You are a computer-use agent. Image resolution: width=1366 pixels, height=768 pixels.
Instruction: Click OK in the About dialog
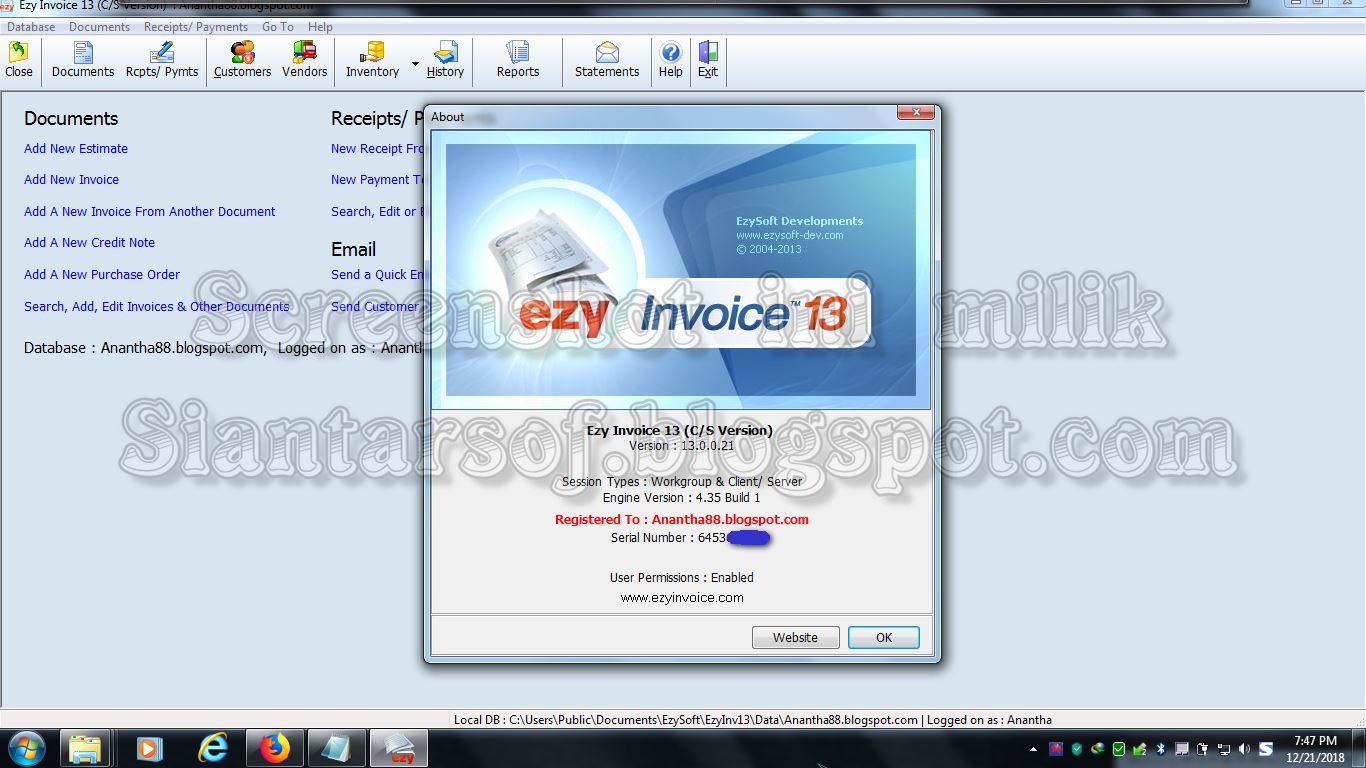click(884, 638)
